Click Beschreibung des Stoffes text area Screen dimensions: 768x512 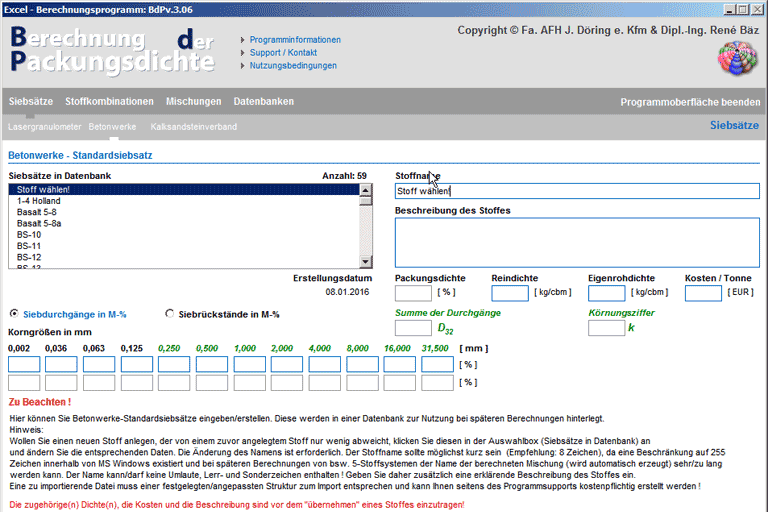tap(577, 243)
